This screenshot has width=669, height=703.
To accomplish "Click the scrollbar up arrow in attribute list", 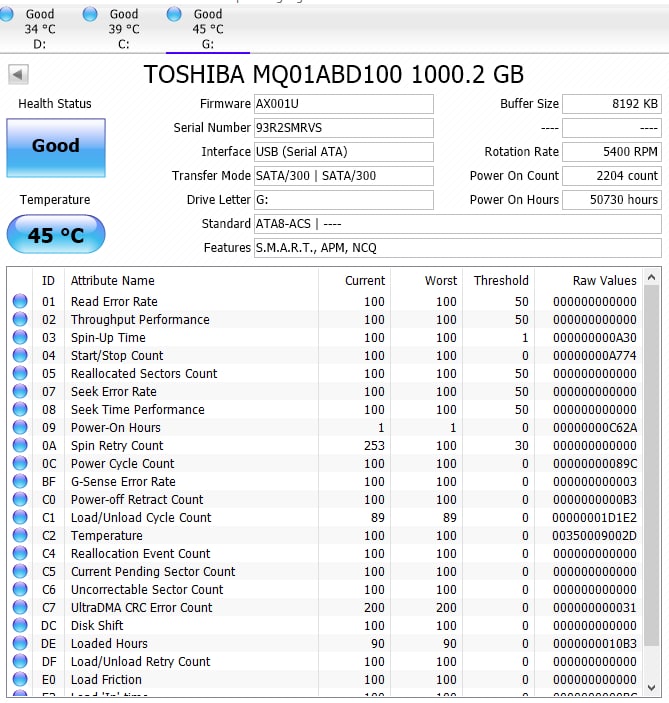I will (x=652, y=278).
